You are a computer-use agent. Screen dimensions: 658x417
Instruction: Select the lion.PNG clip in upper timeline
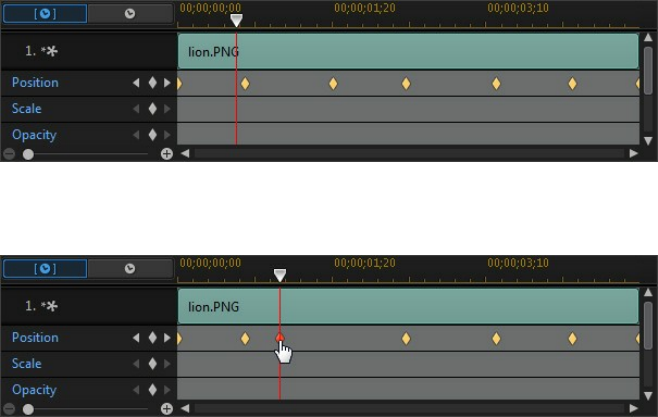(x=407, y=51)
